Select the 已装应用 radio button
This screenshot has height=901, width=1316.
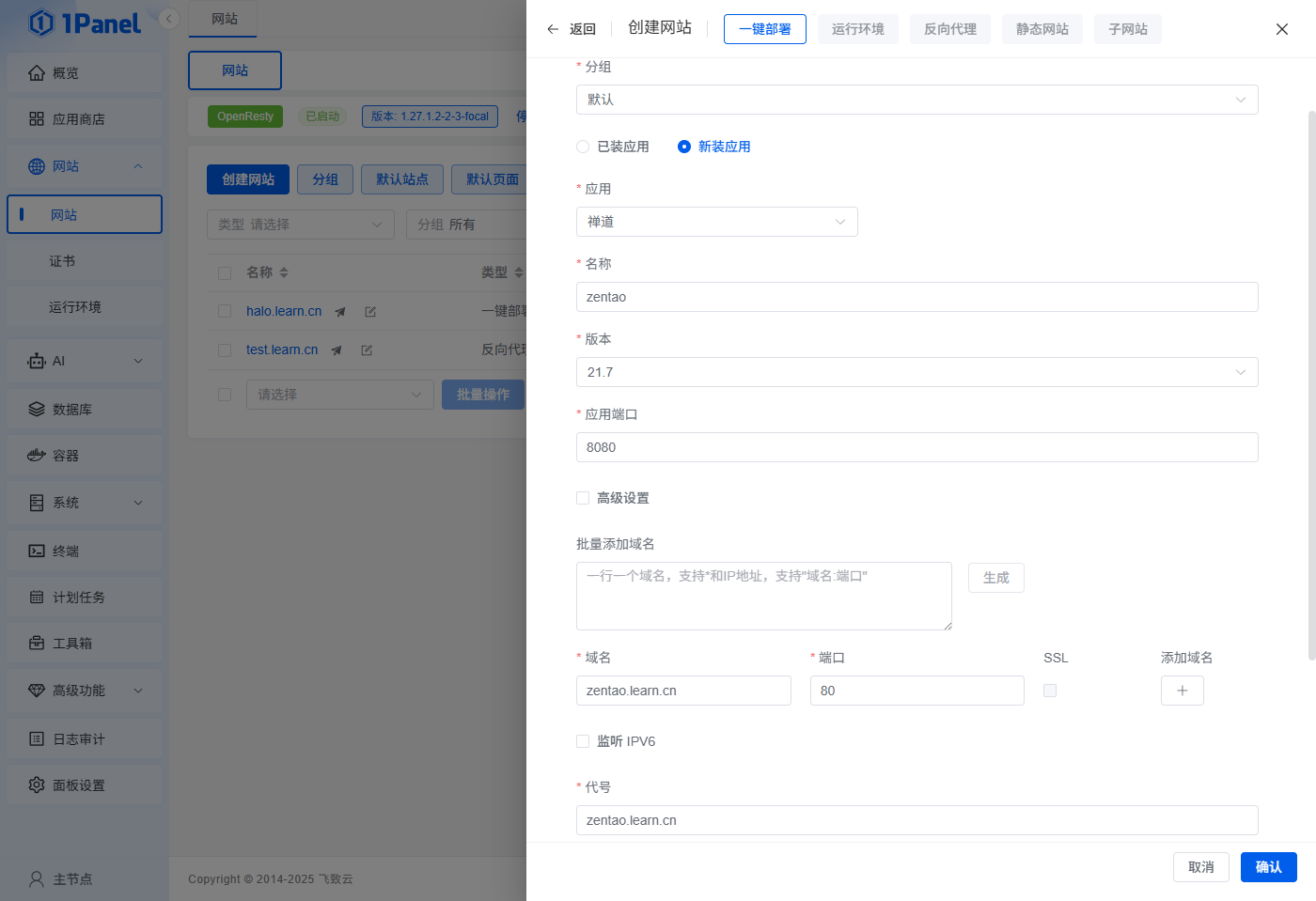pyautogui.click(x=581, y=146)
